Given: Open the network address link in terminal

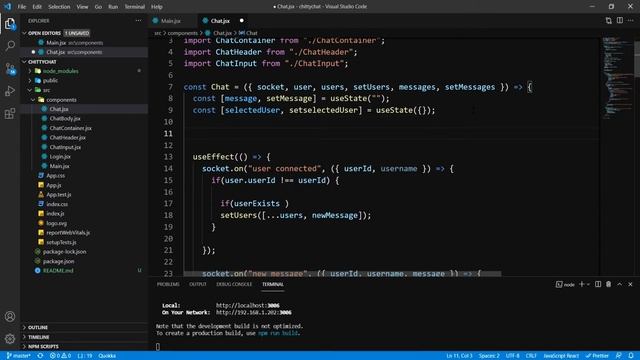Looking at the screenshot, I should [253, 312].
